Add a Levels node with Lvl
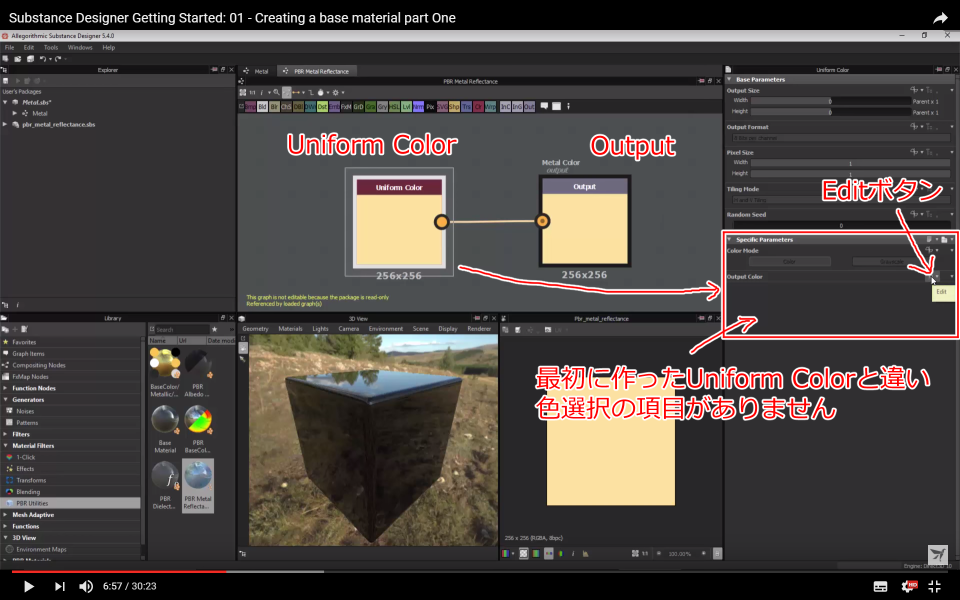Viewport: 960px width, 600px height. point(406,107)
